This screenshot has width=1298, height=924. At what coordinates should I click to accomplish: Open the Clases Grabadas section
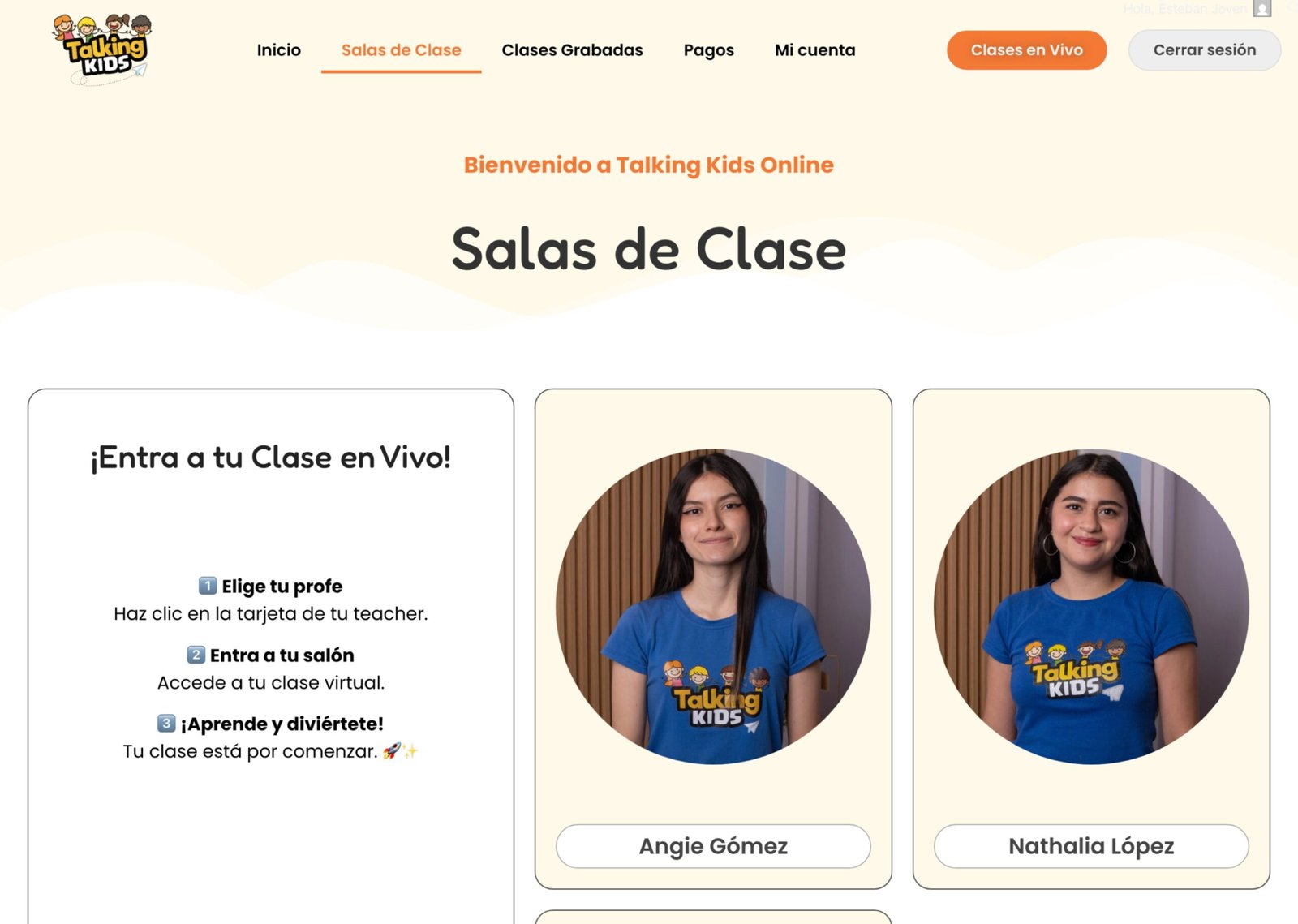coord(572,50)
